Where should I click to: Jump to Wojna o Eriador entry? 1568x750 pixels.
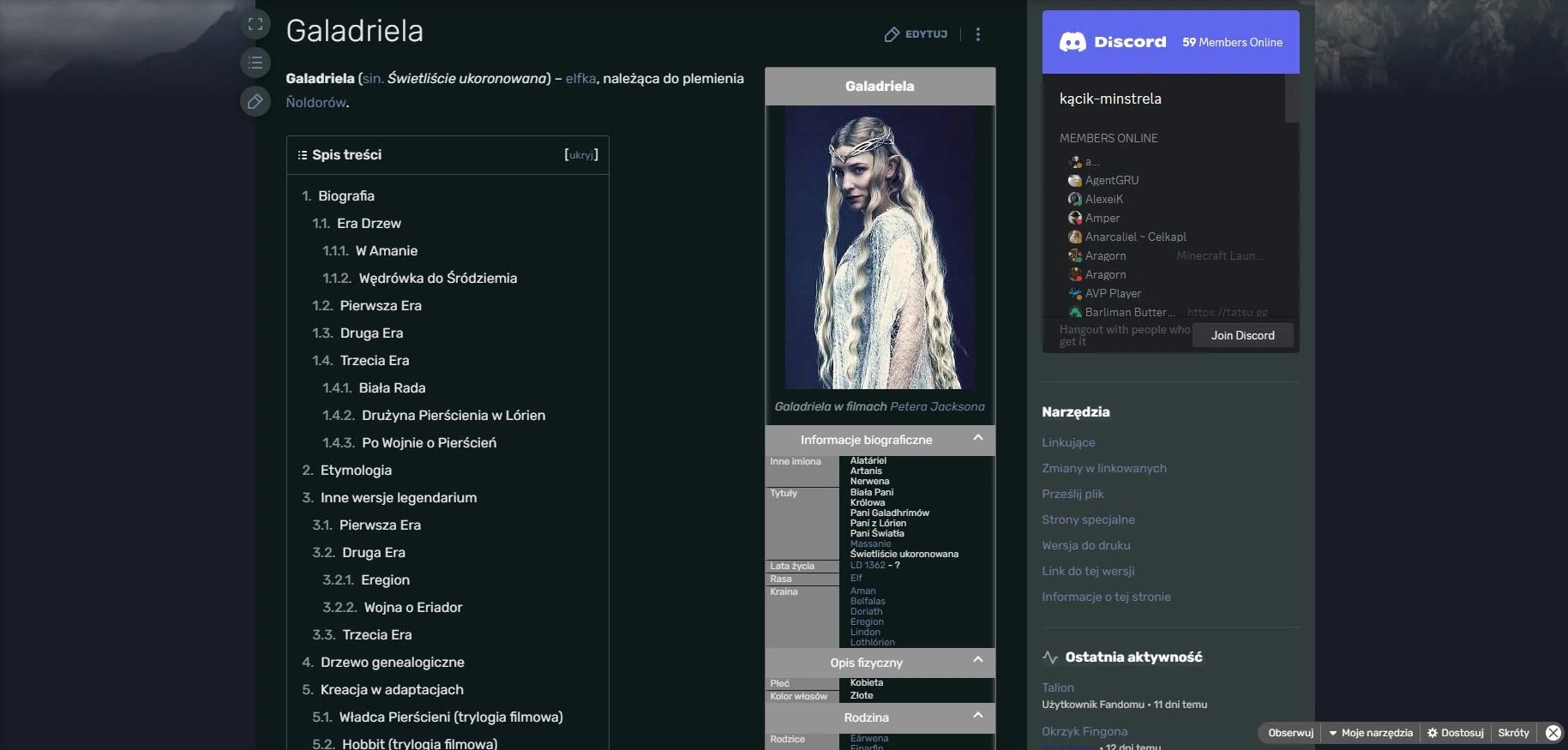pyautogui.click(x=413, y=608)
